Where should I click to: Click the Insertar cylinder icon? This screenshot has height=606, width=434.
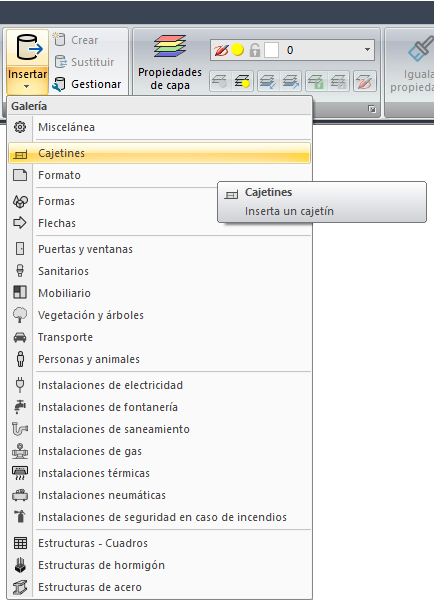point(29,48)
